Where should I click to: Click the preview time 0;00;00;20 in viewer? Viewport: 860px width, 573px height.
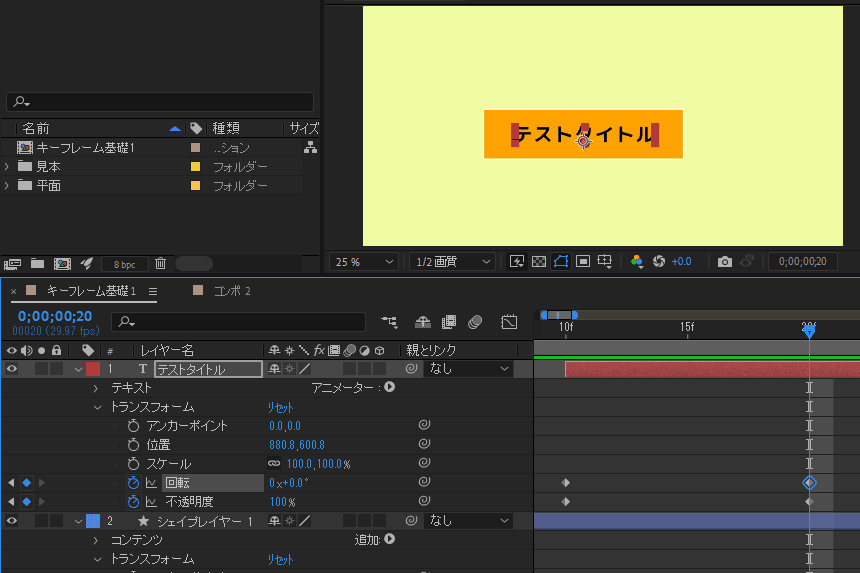pos(802,262)
